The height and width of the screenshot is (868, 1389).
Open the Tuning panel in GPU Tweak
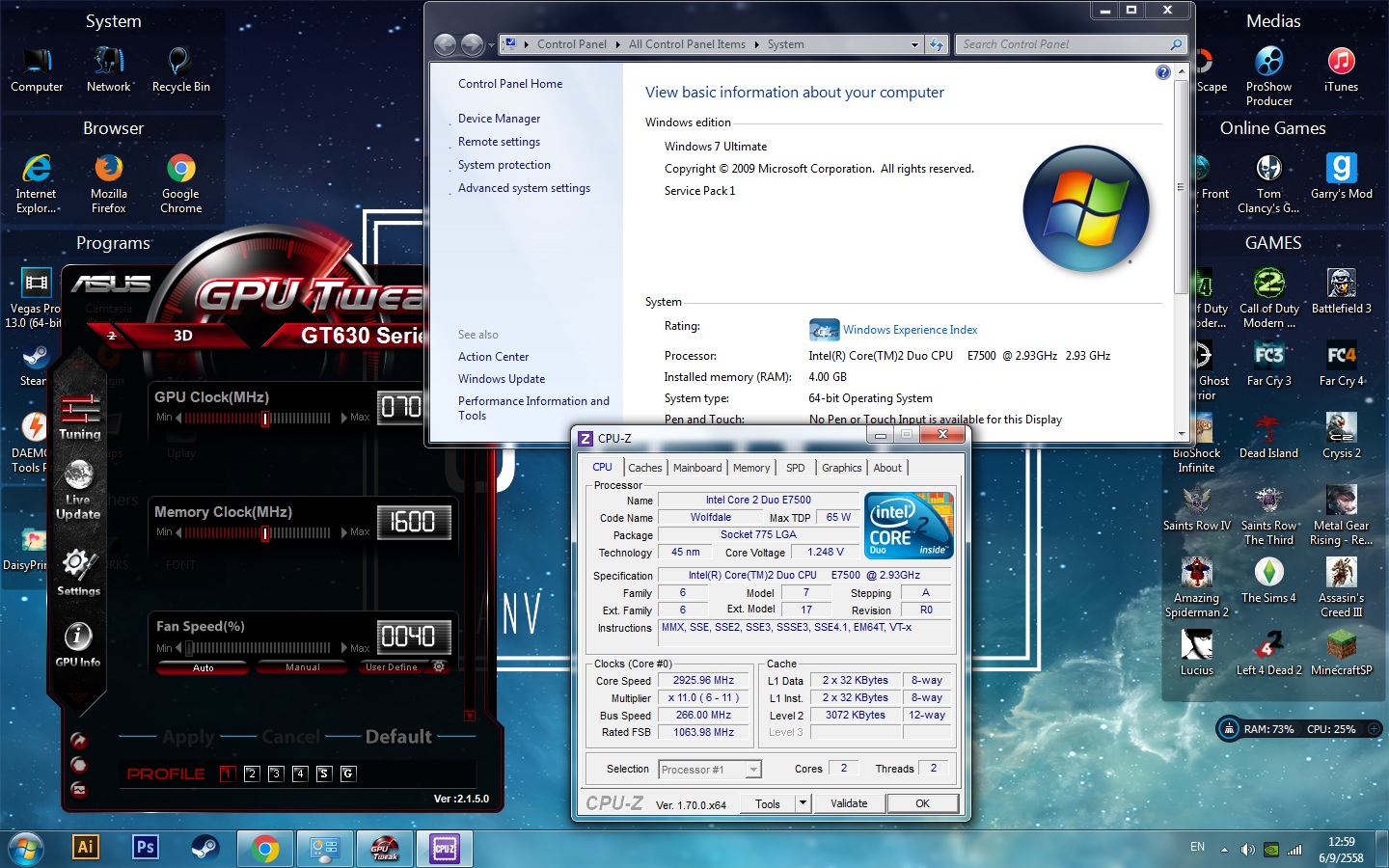80,413
